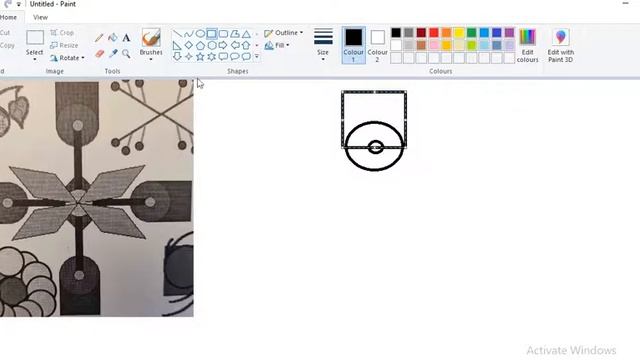Viewport: 640px width, 360px height.
Task: Choose the Rounded rectangle shape
Action: pos(223,34)
